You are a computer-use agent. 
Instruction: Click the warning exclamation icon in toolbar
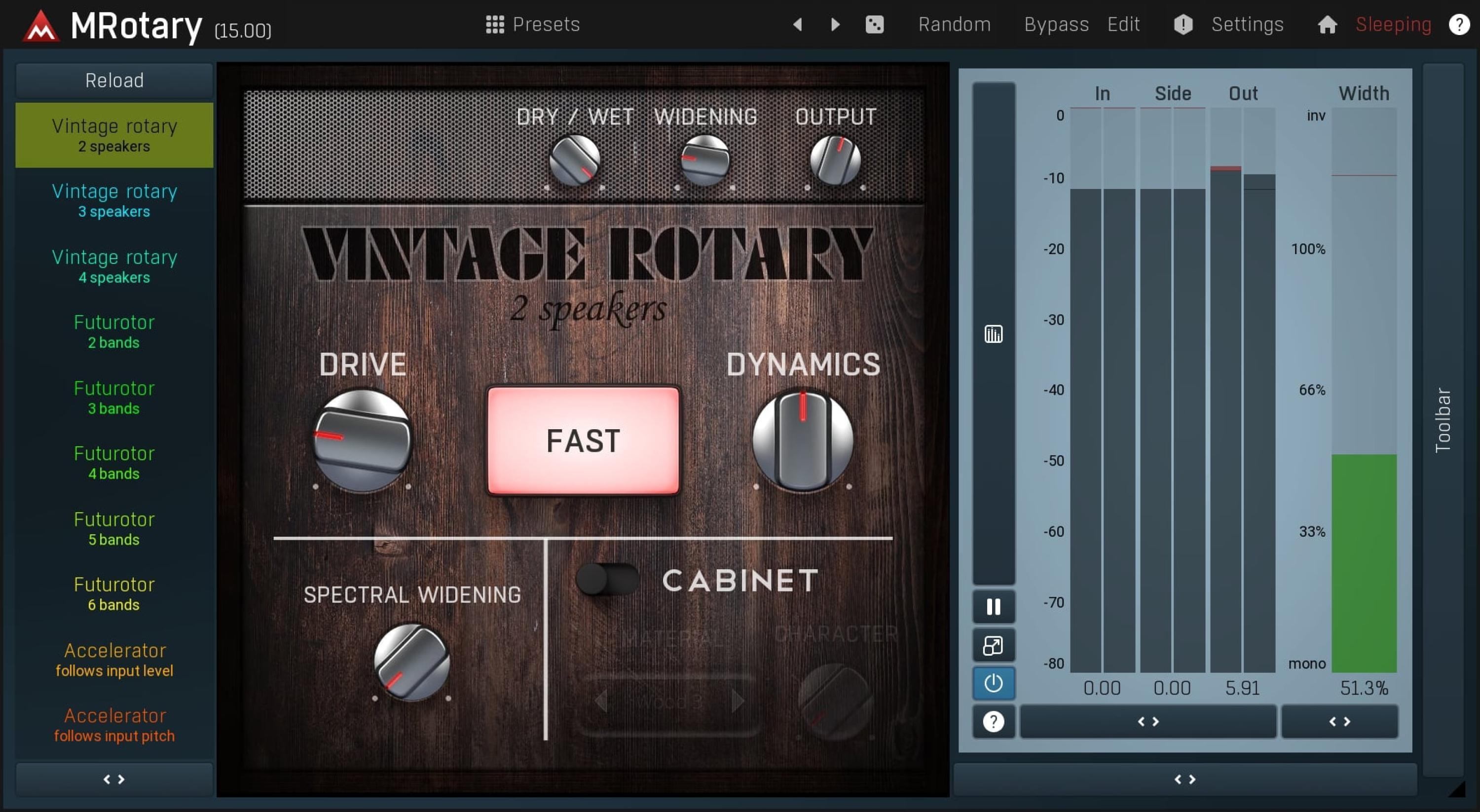click(1183, 24)
